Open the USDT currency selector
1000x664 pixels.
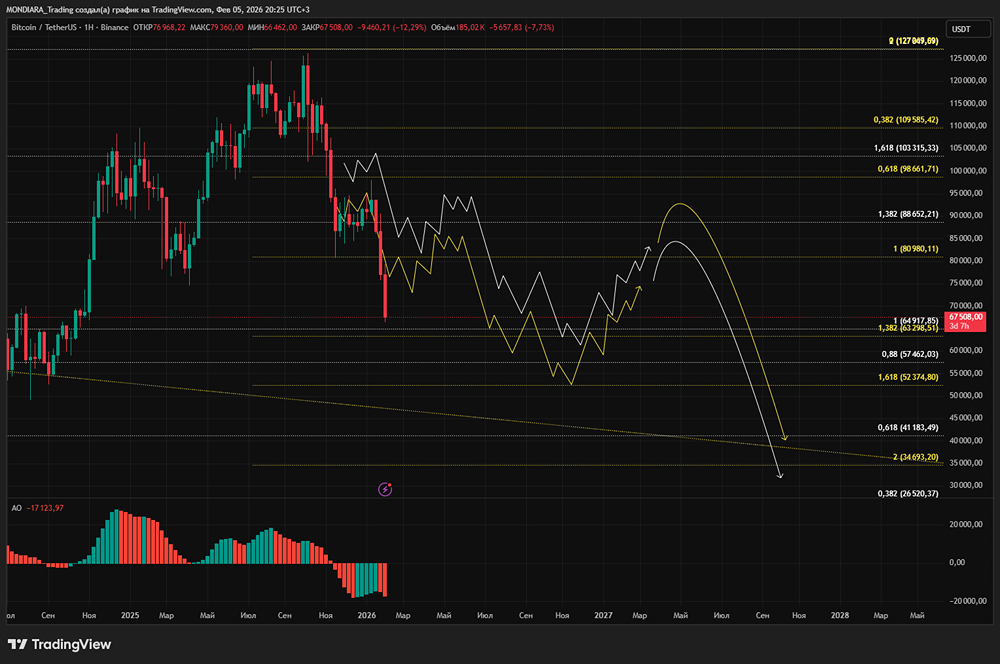[967, 29]
